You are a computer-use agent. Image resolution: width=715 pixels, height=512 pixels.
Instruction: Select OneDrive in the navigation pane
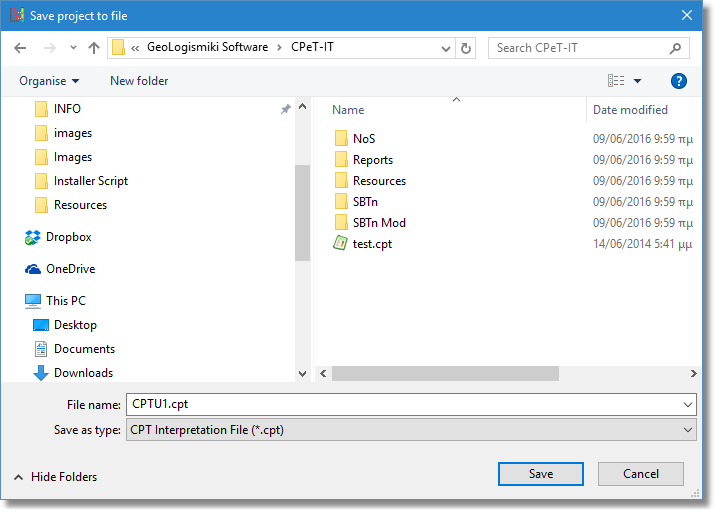tap(70, 269)
